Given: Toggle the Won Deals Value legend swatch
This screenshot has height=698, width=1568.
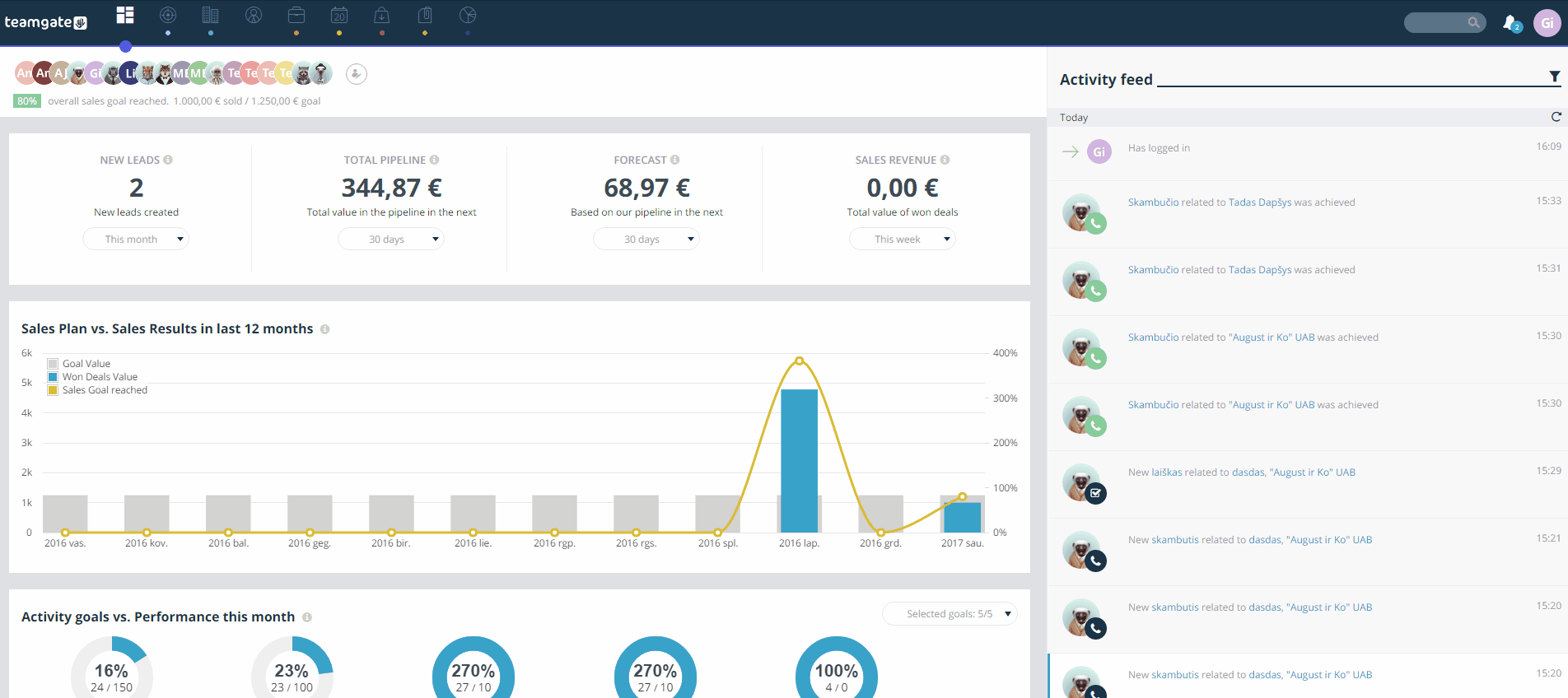Looking at the screenshot, I should [53, 377].
